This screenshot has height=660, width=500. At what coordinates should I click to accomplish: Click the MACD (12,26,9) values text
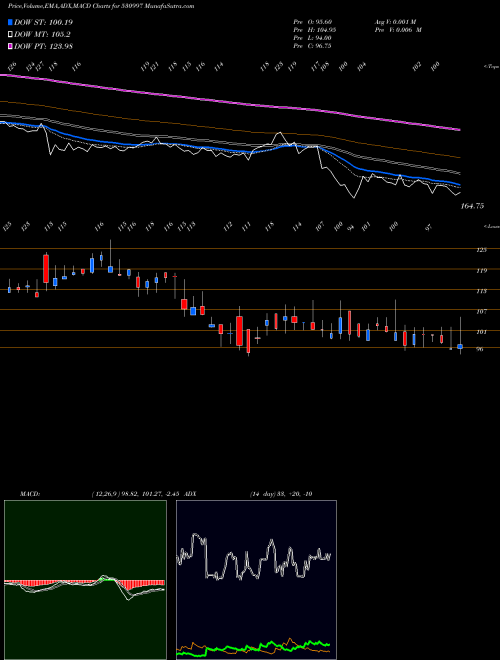click(138, 493)
